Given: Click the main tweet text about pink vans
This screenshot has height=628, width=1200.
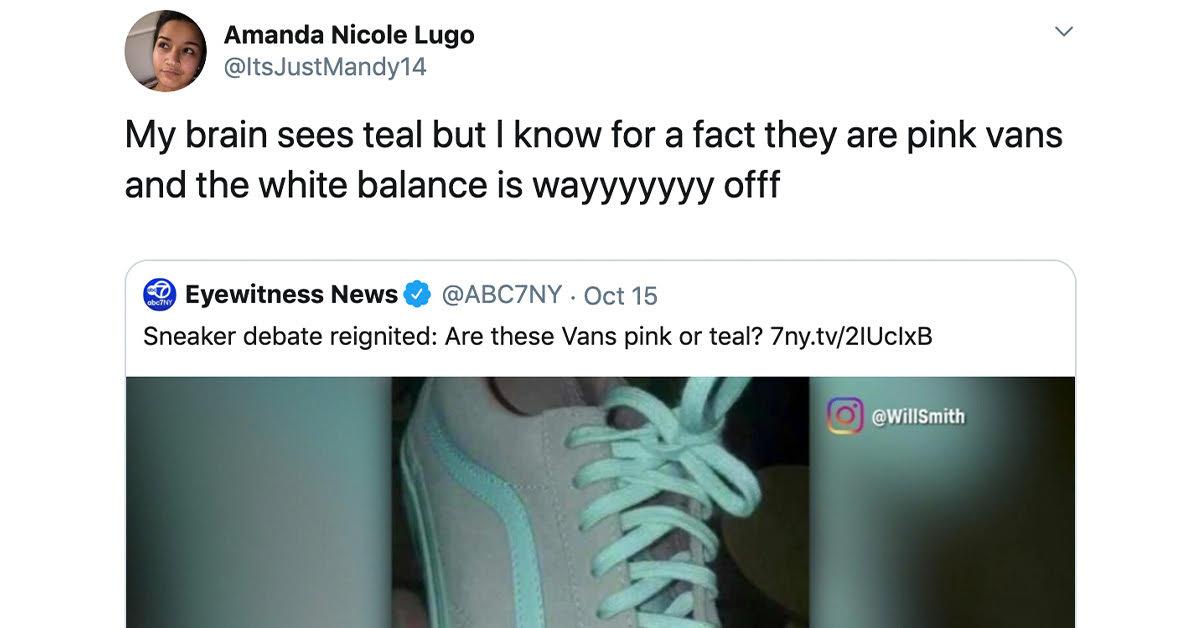Looking at the screenshot, I should pyautogui.click(x=593, y=159).
